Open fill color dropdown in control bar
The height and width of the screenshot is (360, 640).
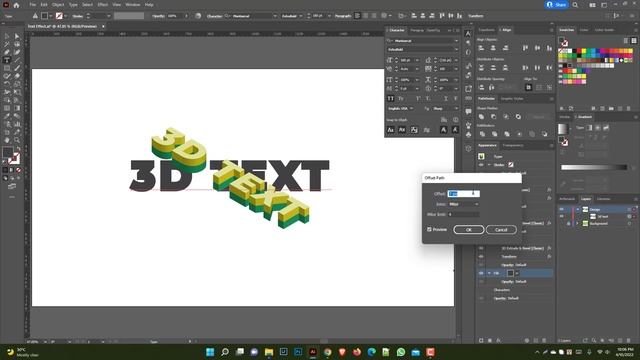tap(51, 16)
